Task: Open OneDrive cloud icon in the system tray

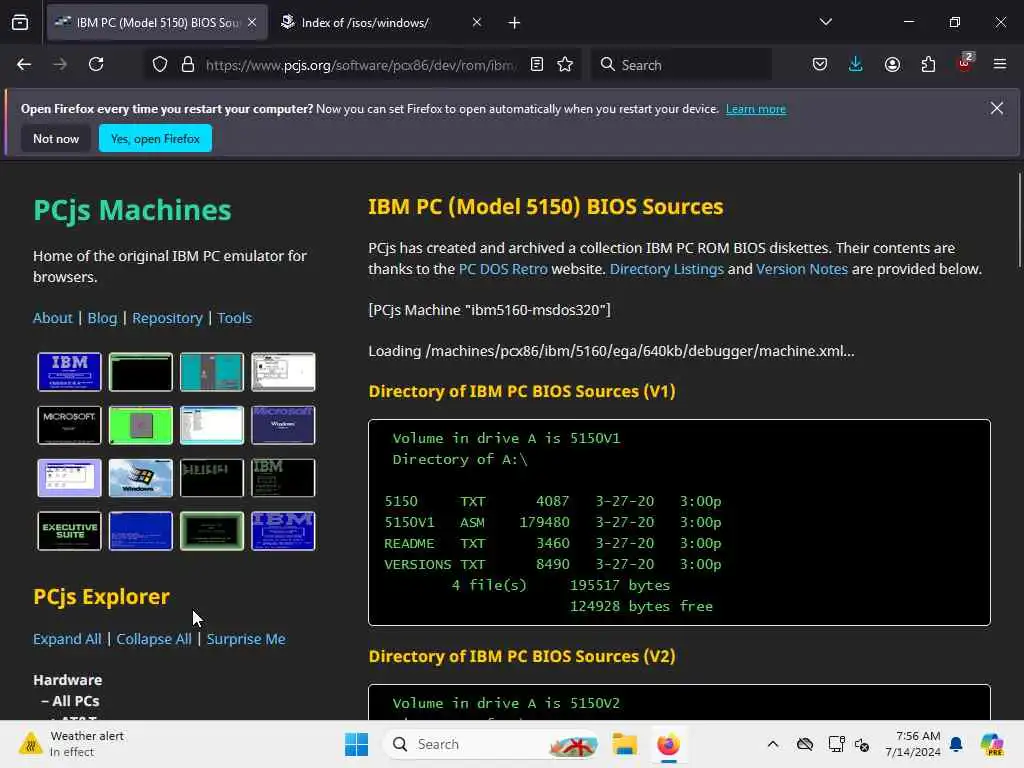Action: [805, 744]
